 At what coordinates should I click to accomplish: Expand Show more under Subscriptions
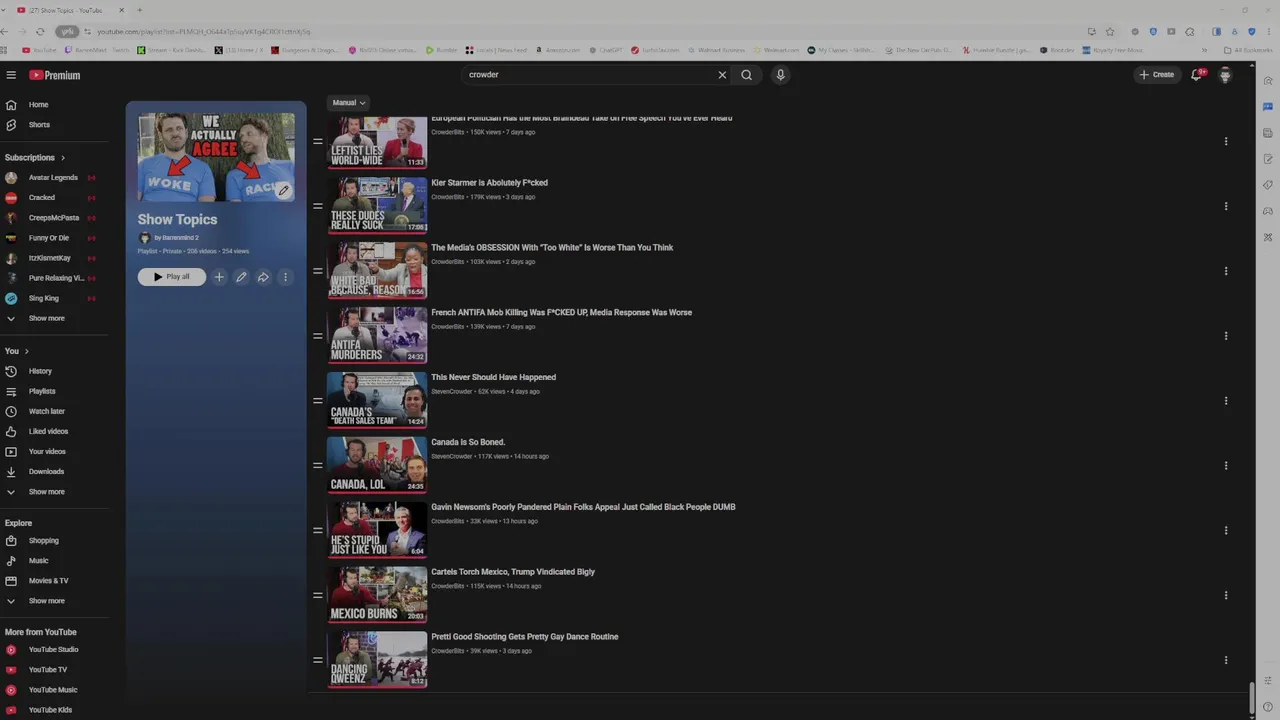click(x=46, y=318)
